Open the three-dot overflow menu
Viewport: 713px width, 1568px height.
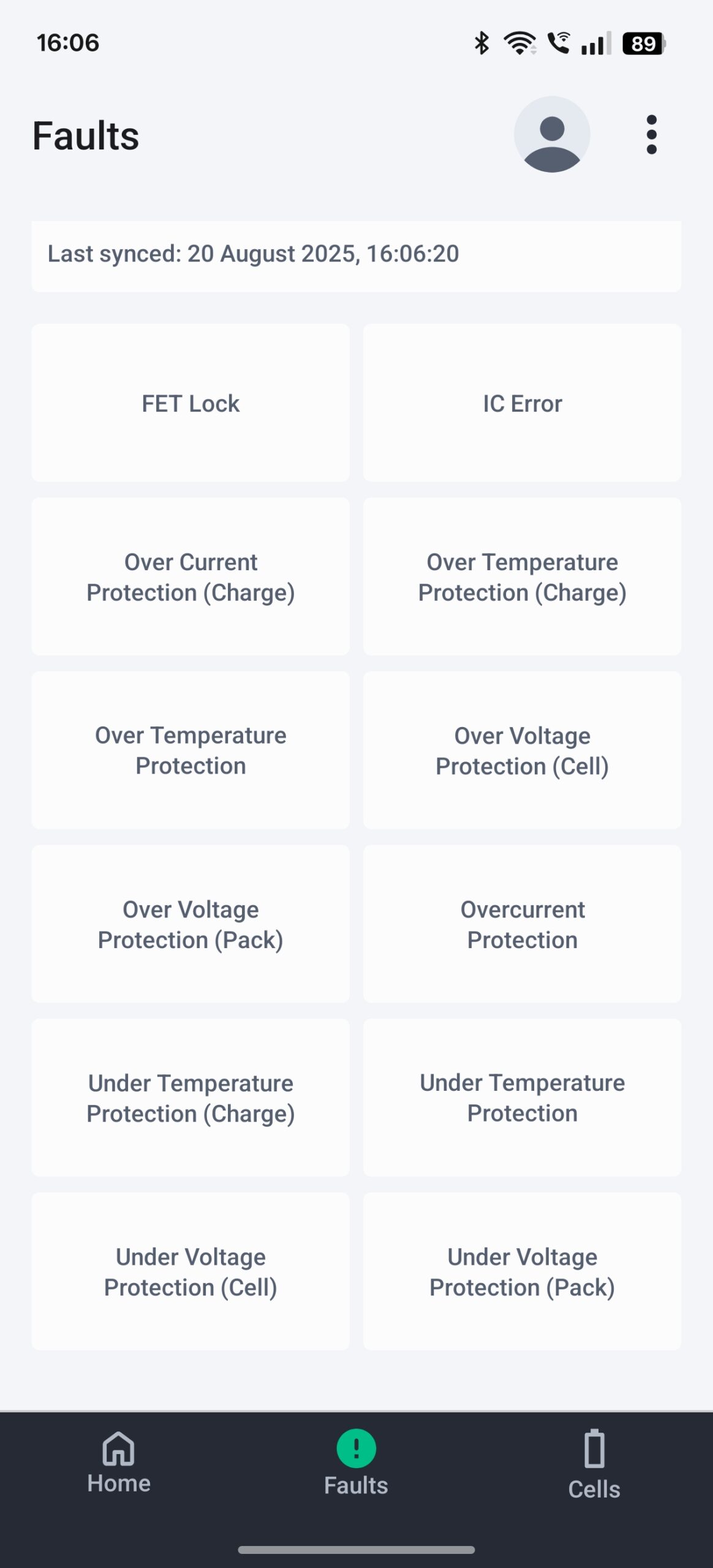pos(651,135)
